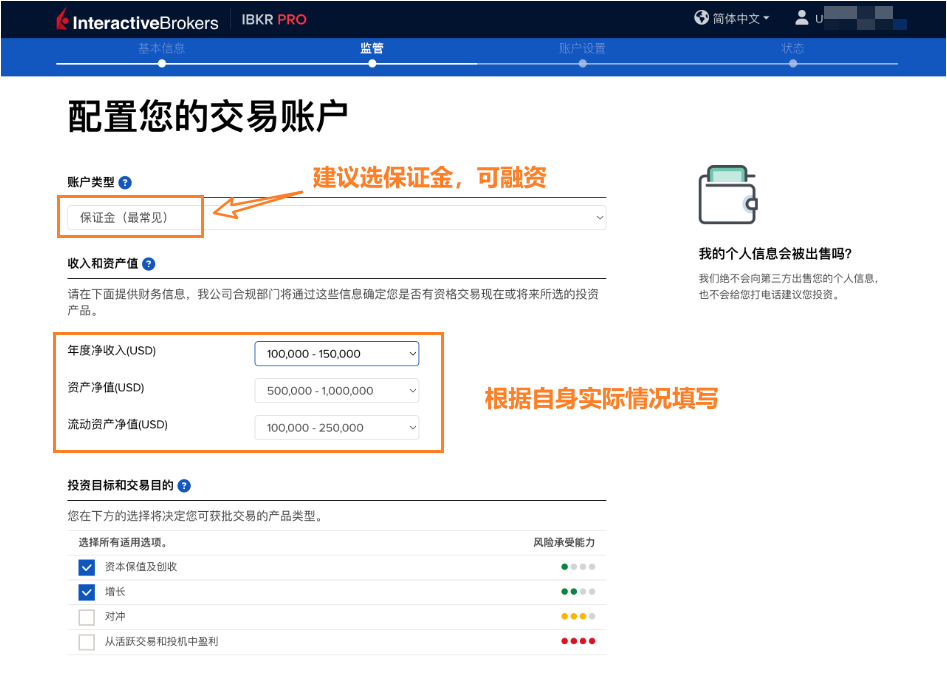Uncheck the 增长 checkbox
This screenshot has width=947, height=676.
[x=87, y=592]
